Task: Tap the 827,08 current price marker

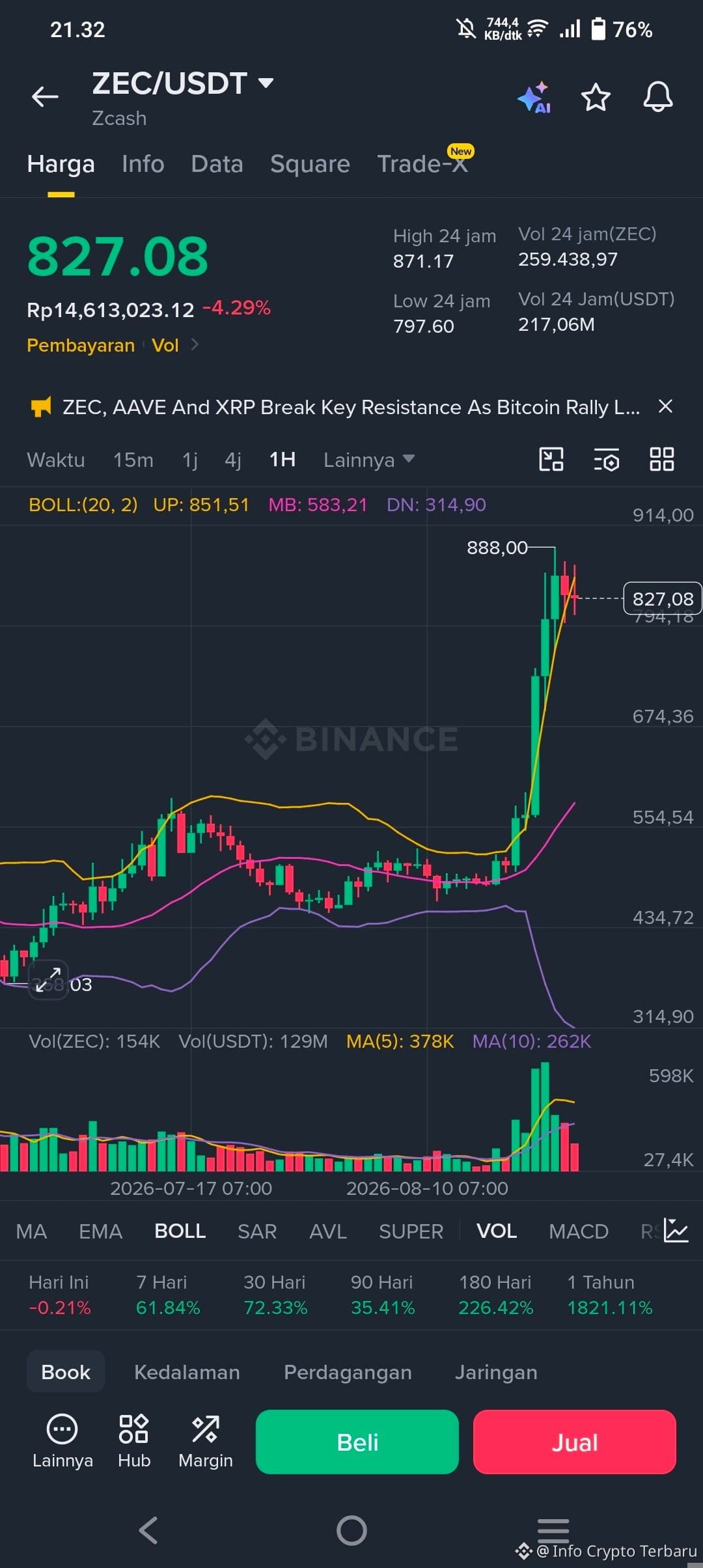Action: click(663, 598)
